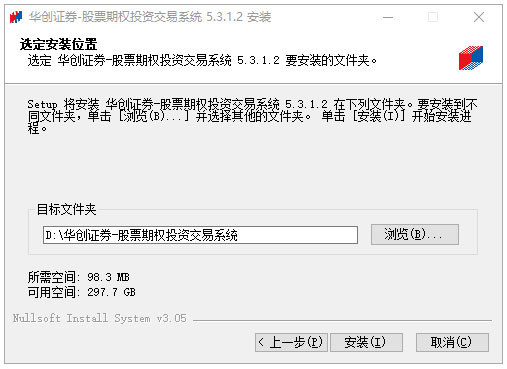The width and height of the screenshot is (507, 369).
Task: Click the 所需空间: 98.3 MB label
Action: [x=79, y=277]
